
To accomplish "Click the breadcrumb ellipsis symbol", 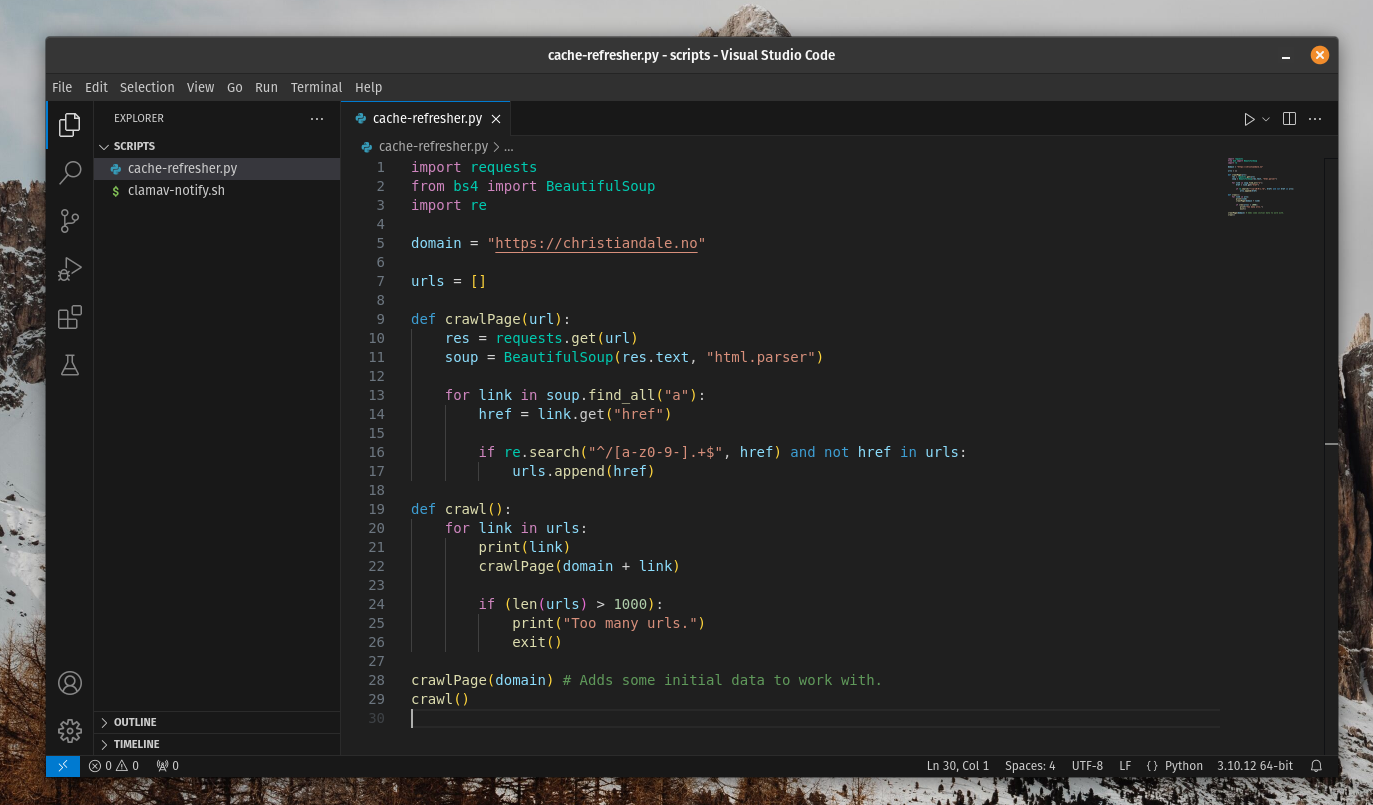I will click(x=508, y=146).
